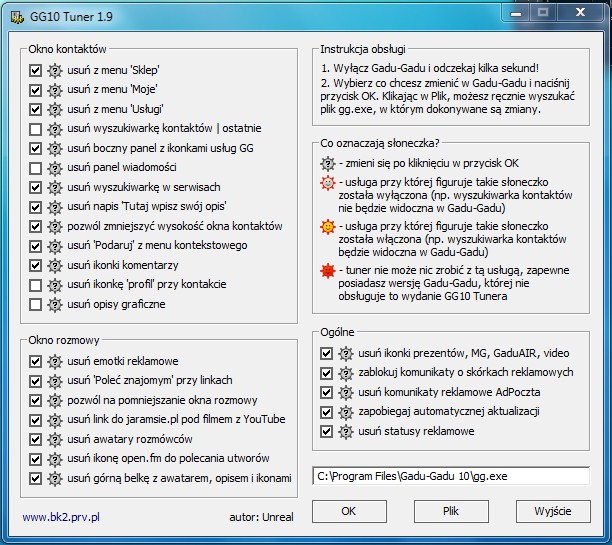
Task: Minimize the GG10 Tuner window
Action: tap(516, 13)
